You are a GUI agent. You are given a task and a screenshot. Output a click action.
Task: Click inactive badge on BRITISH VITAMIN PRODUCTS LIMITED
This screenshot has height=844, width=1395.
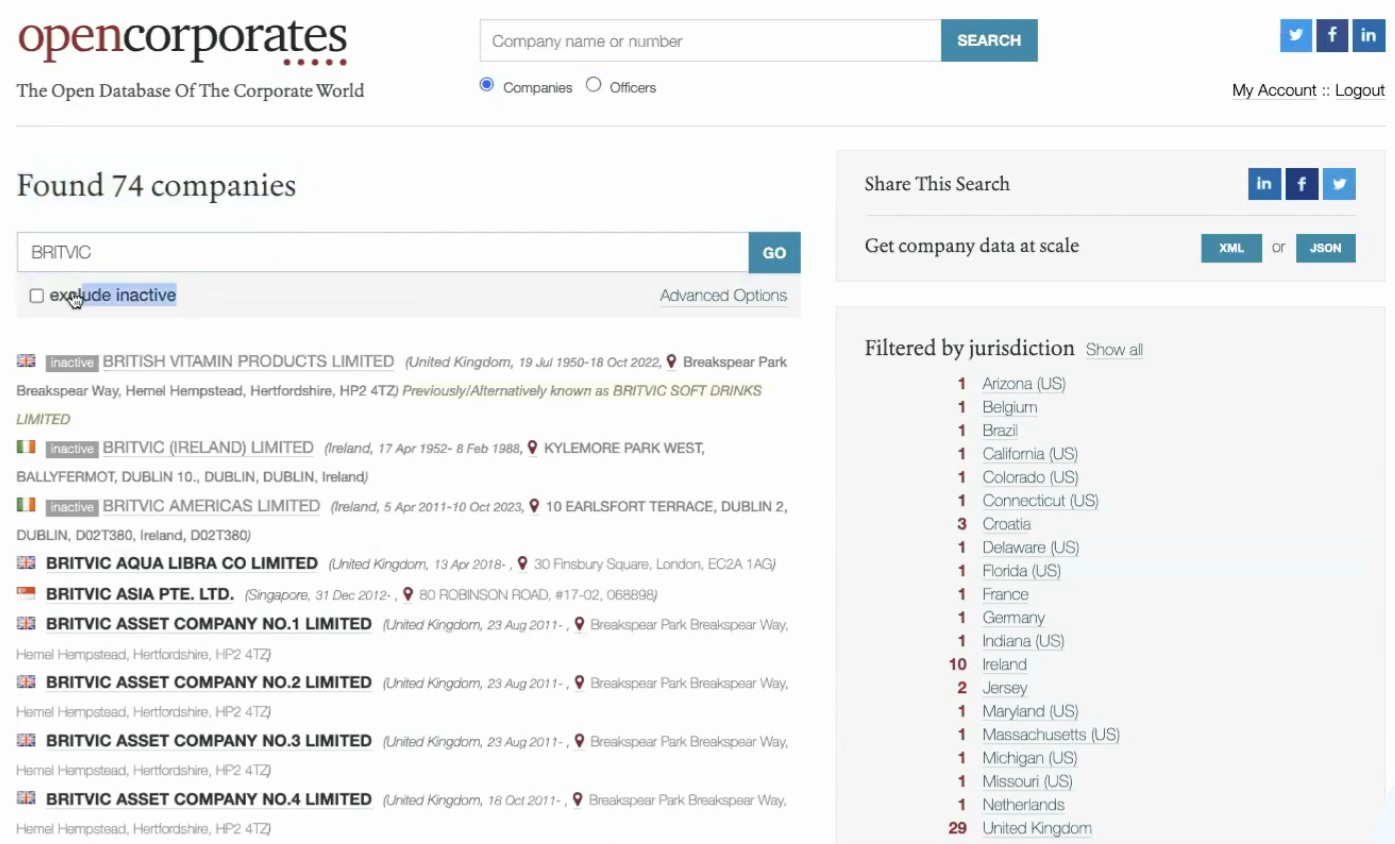72,362
